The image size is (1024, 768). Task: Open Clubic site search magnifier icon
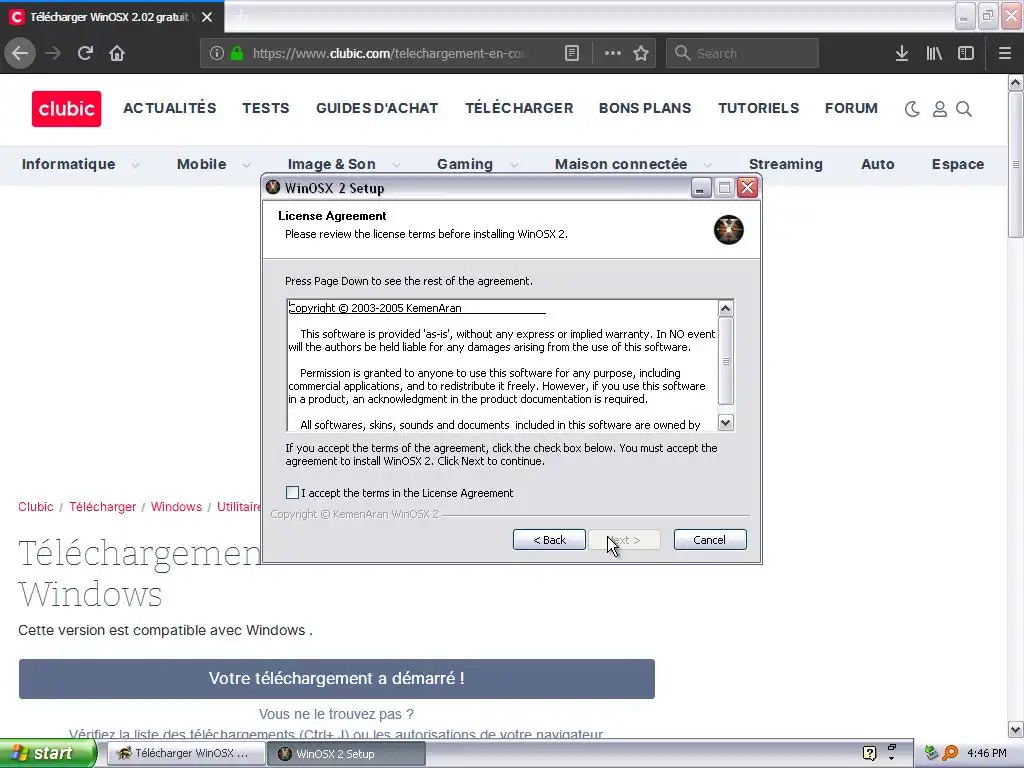point(964,109)
